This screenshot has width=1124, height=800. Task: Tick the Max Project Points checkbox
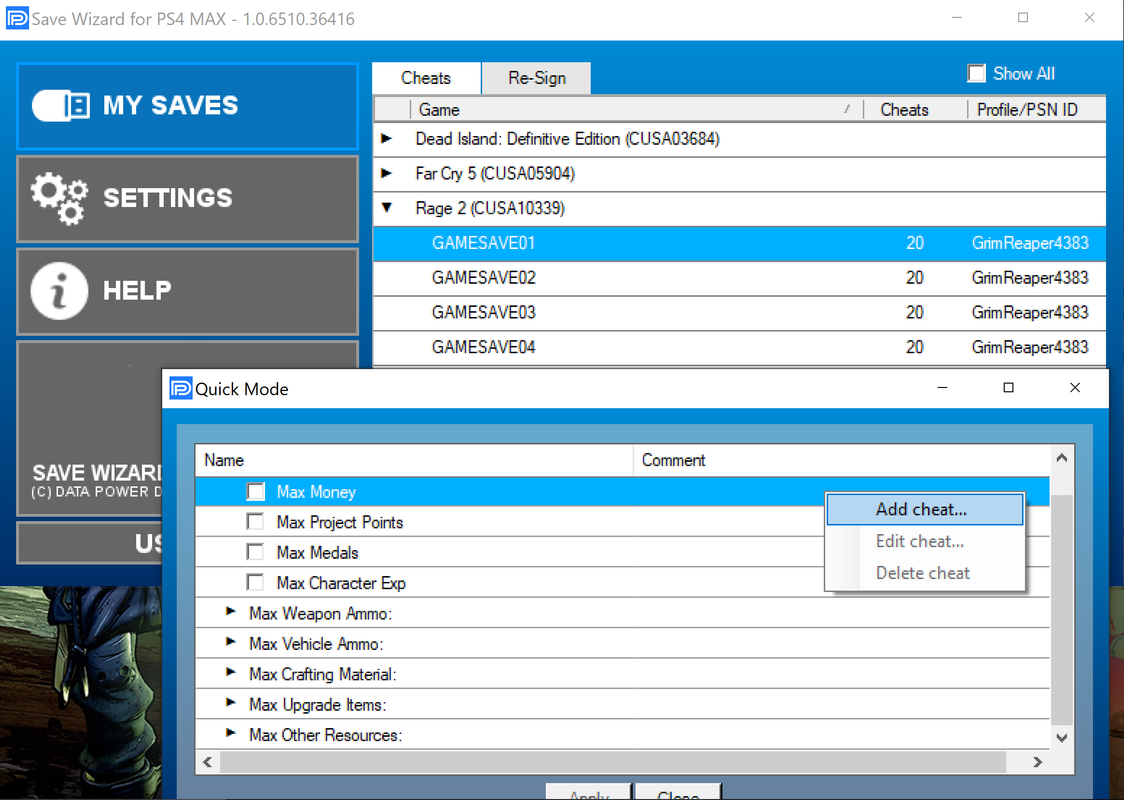pos(255,522)
